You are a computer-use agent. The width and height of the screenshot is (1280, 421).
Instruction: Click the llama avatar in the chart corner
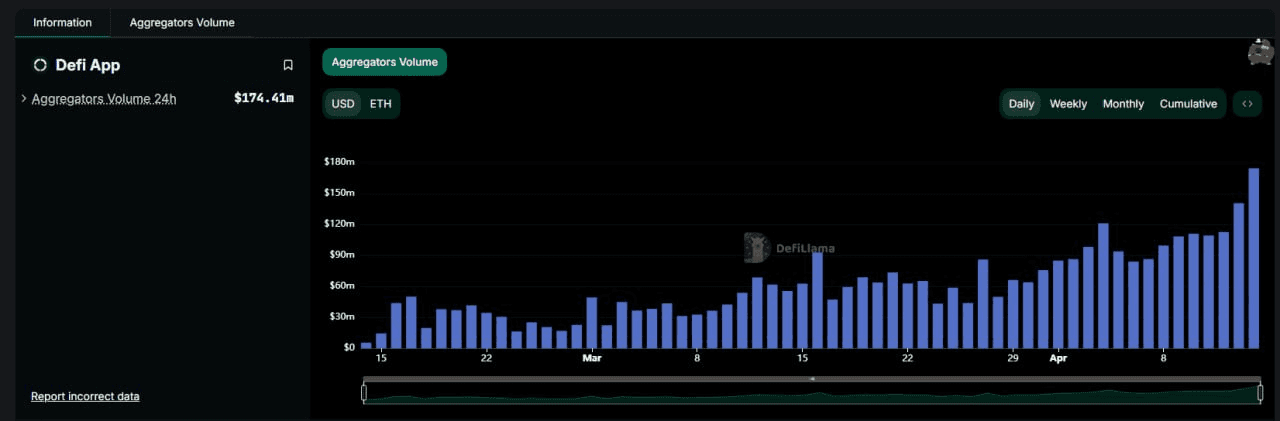[1261, 52]
